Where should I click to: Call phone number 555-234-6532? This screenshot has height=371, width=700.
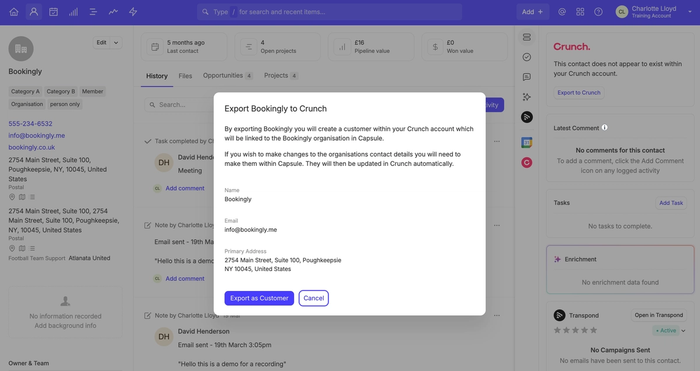(x=30, y=124)
